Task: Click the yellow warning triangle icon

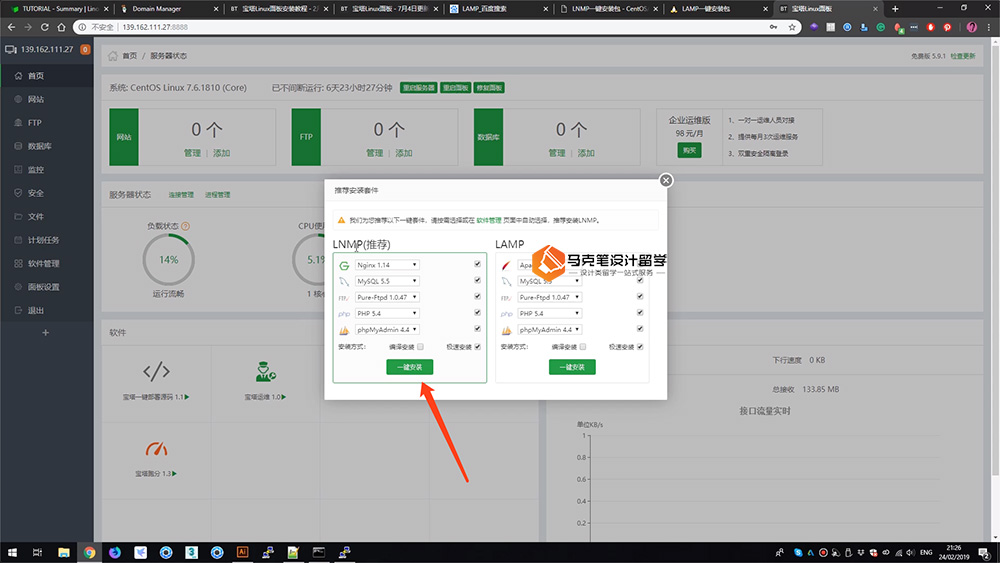Action: click(341, 221)
